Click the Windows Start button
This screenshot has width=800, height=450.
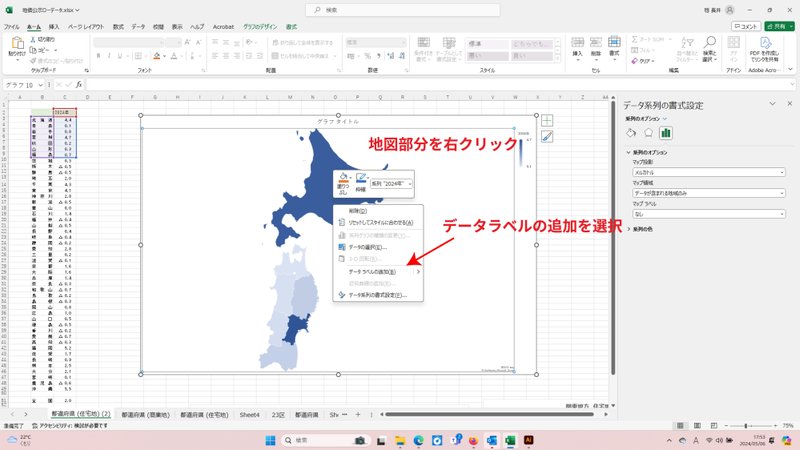coord(270,440)
